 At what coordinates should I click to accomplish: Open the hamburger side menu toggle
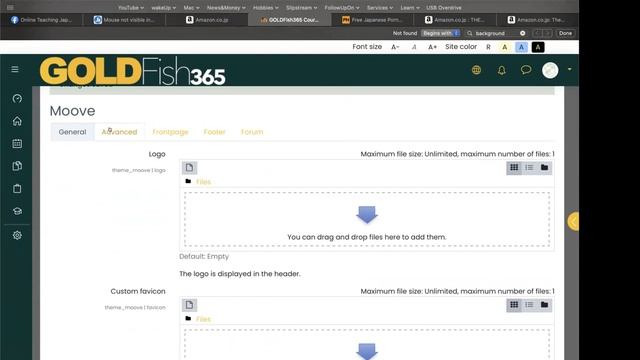(15, 69)
